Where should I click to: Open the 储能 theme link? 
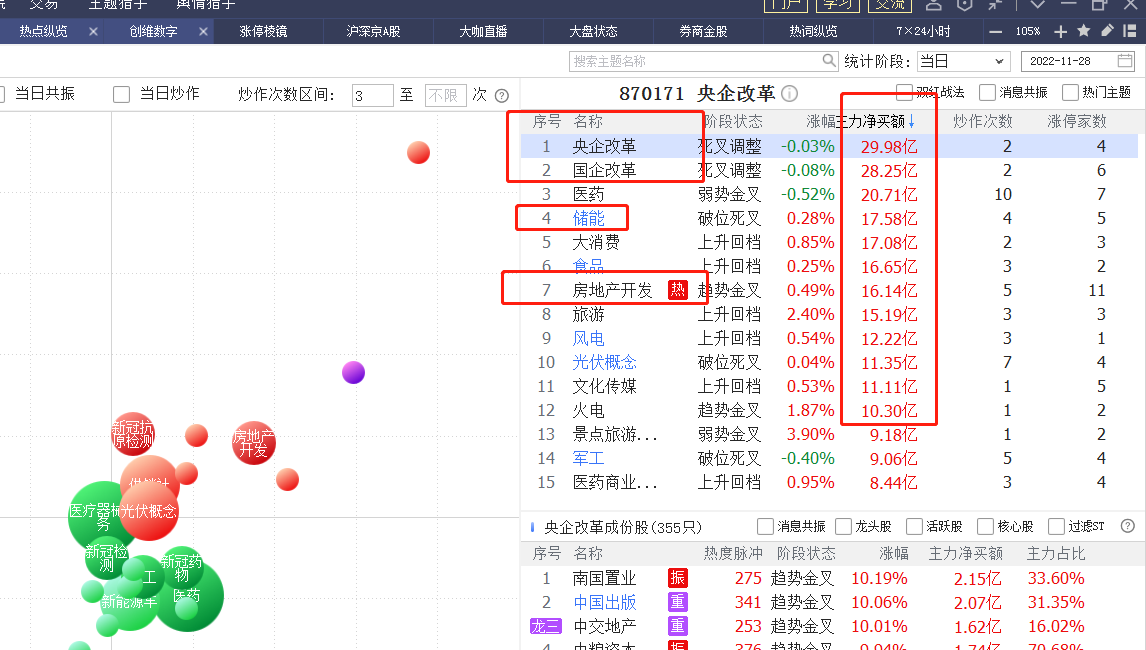[588, 218]
